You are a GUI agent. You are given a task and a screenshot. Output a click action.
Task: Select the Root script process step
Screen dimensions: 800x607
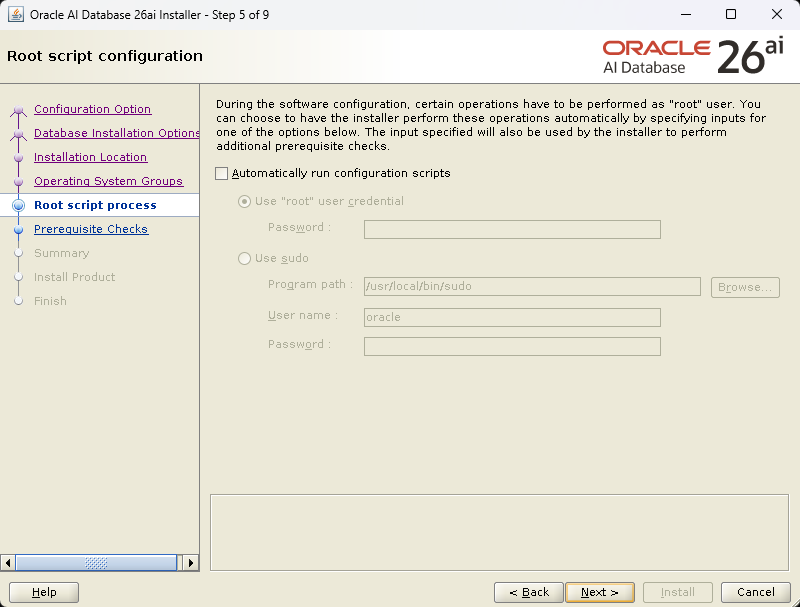[95, 205]
